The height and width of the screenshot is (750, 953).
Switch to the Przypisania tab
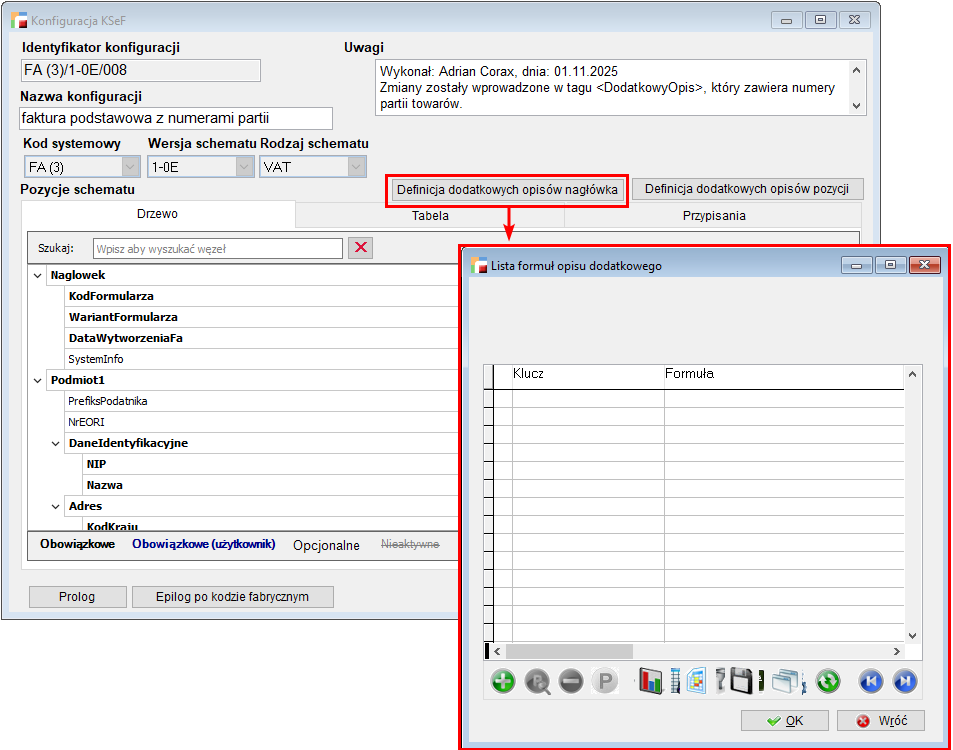(x=713, y=215)
